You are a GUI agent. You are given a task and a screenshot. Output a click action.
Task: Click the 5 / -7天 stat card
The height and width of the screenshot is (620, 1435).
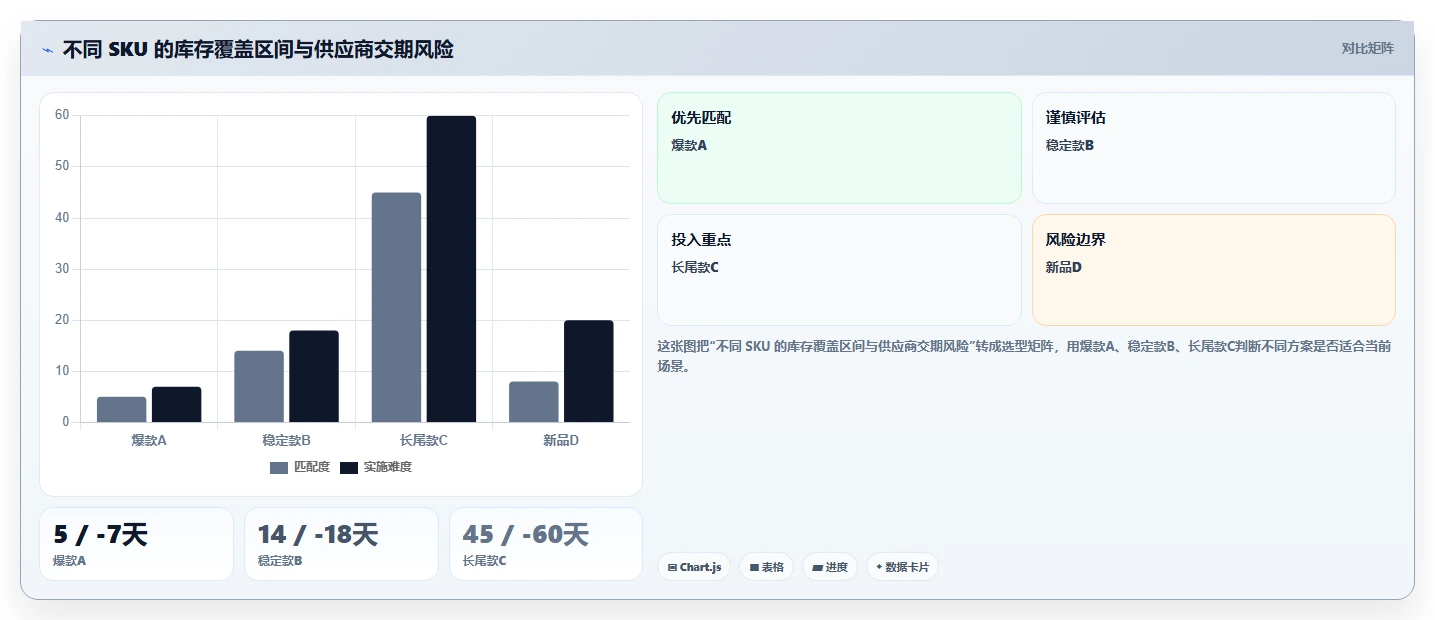click(136, 544)
